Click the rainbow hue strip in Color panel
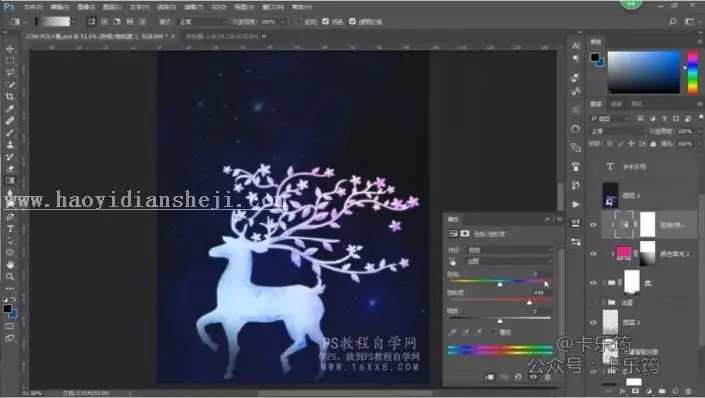Screen dimensions: 705x398 693,72
